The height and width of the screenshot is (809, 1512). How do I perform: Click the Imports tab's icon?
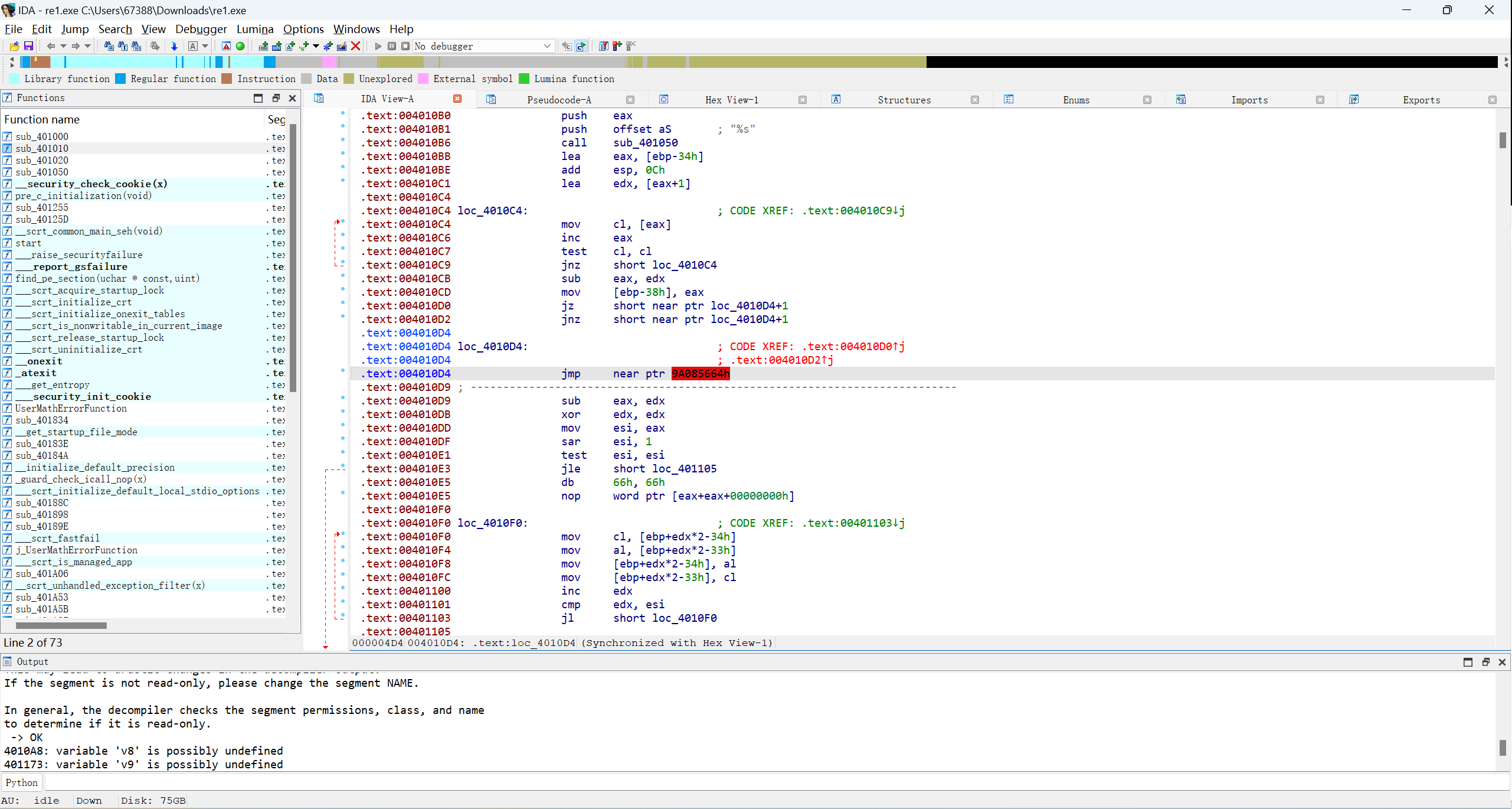tap(1181, 99)
